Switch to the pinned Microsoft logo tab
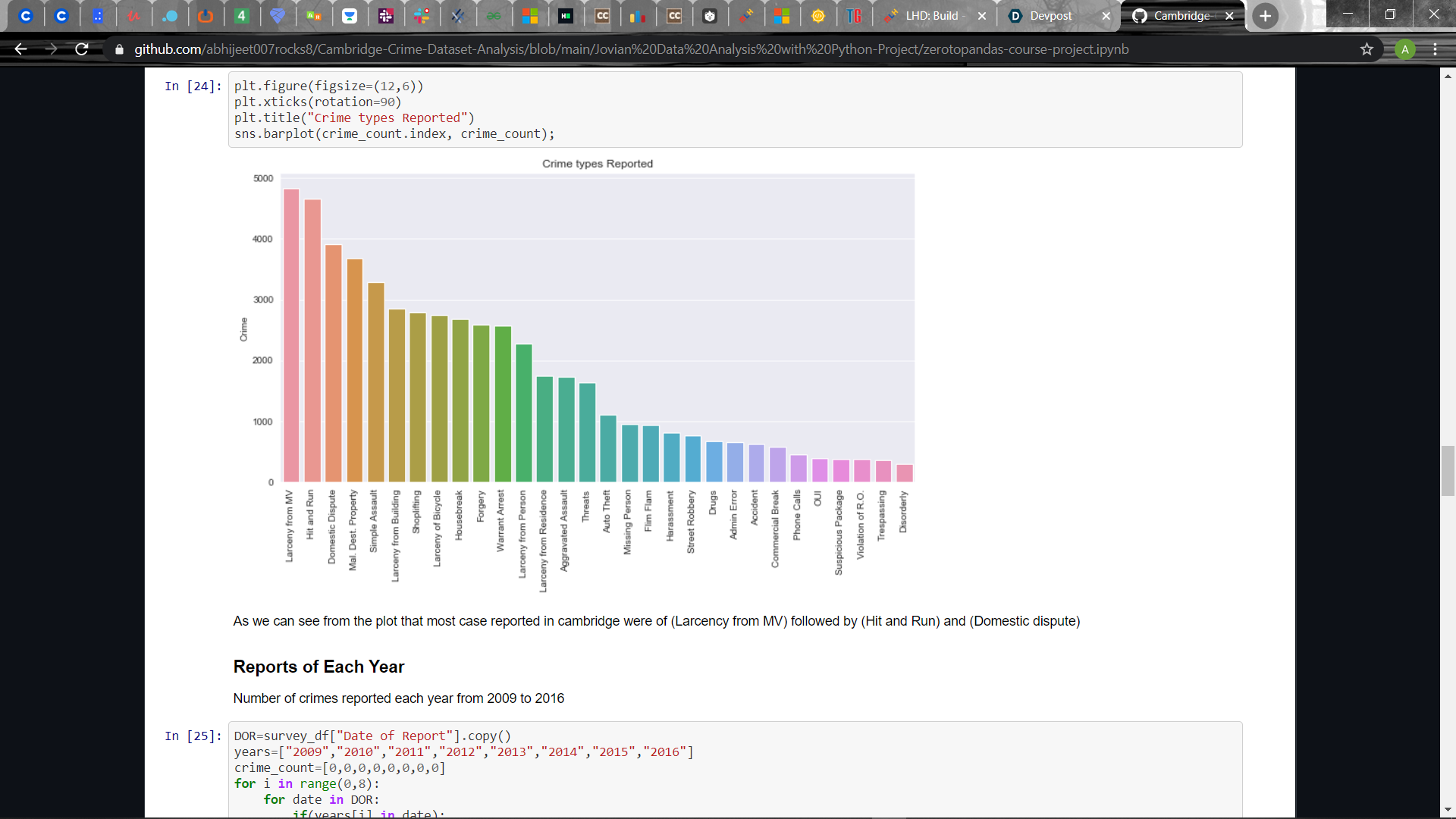 (530, 16)
